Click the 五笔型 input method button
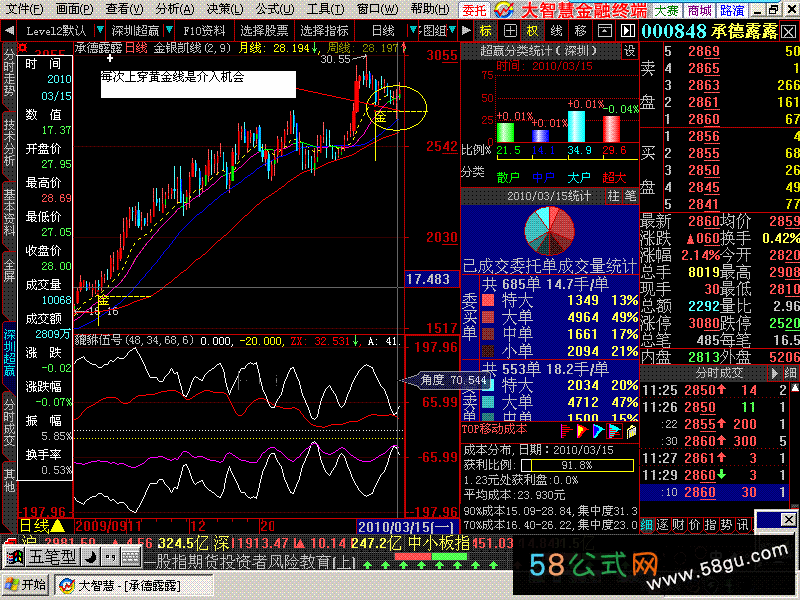Screen dimensions: 800x600 53,557
